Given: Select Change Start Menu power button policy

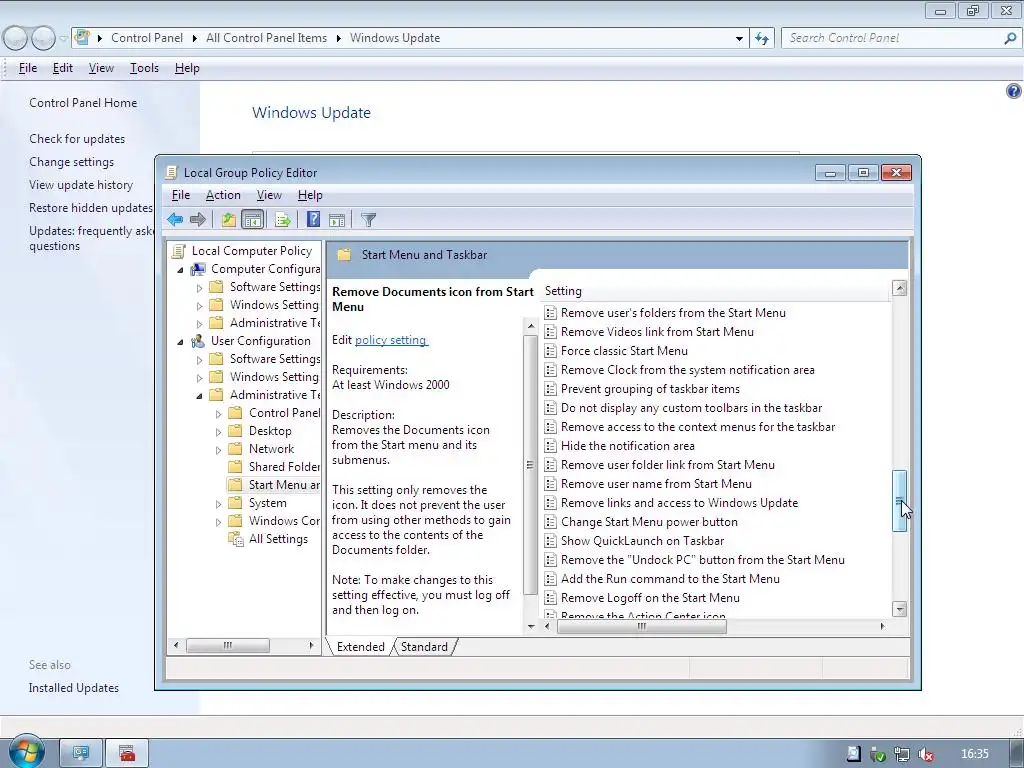Looking at the screenshot, I should (649, 522).
